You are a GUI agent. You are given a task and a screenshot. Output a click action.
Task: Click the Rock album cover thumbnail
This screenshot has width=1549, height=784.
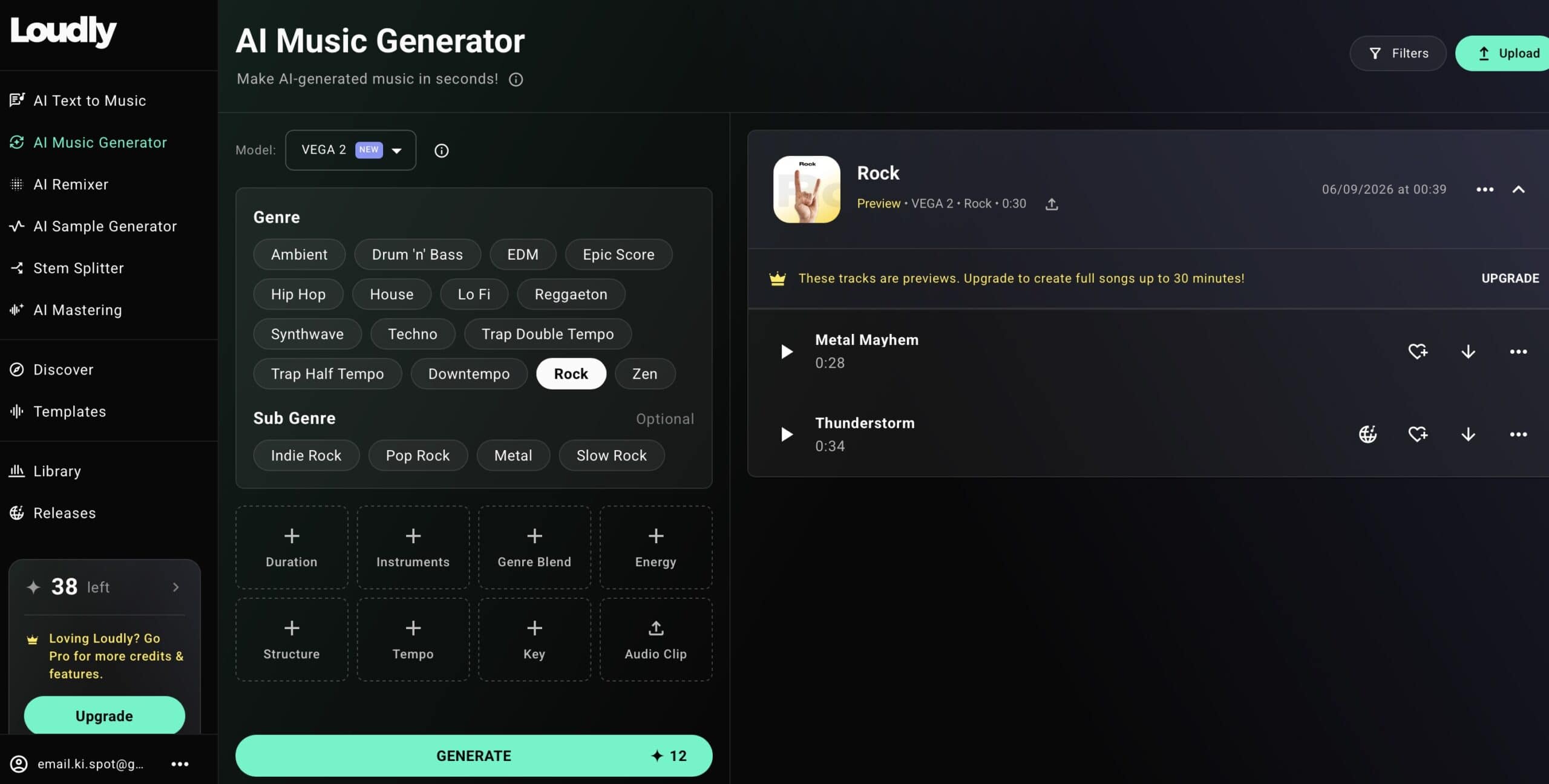807,189
